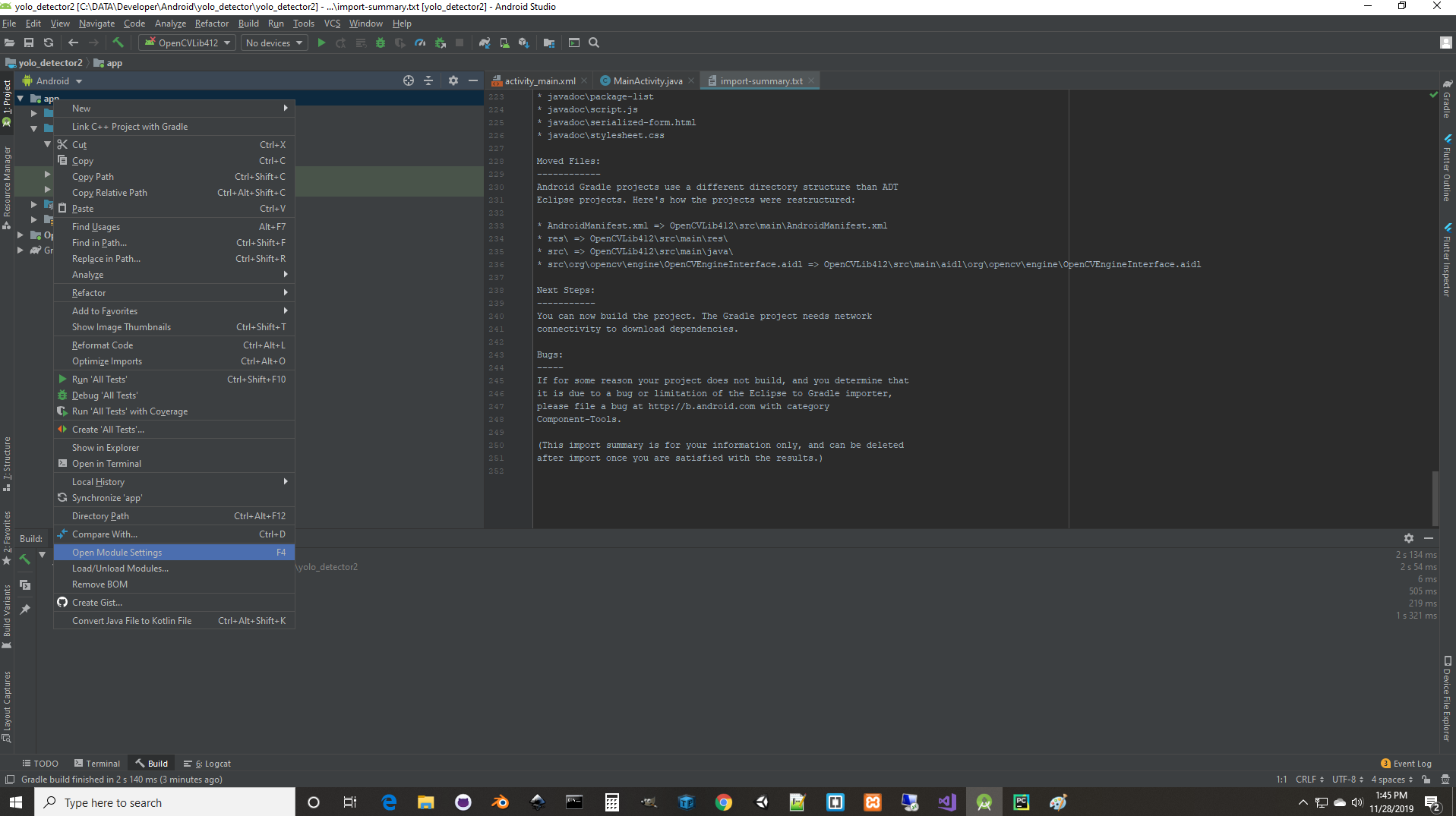Click the Open folder toolbar icon

(x=9, y=43)
